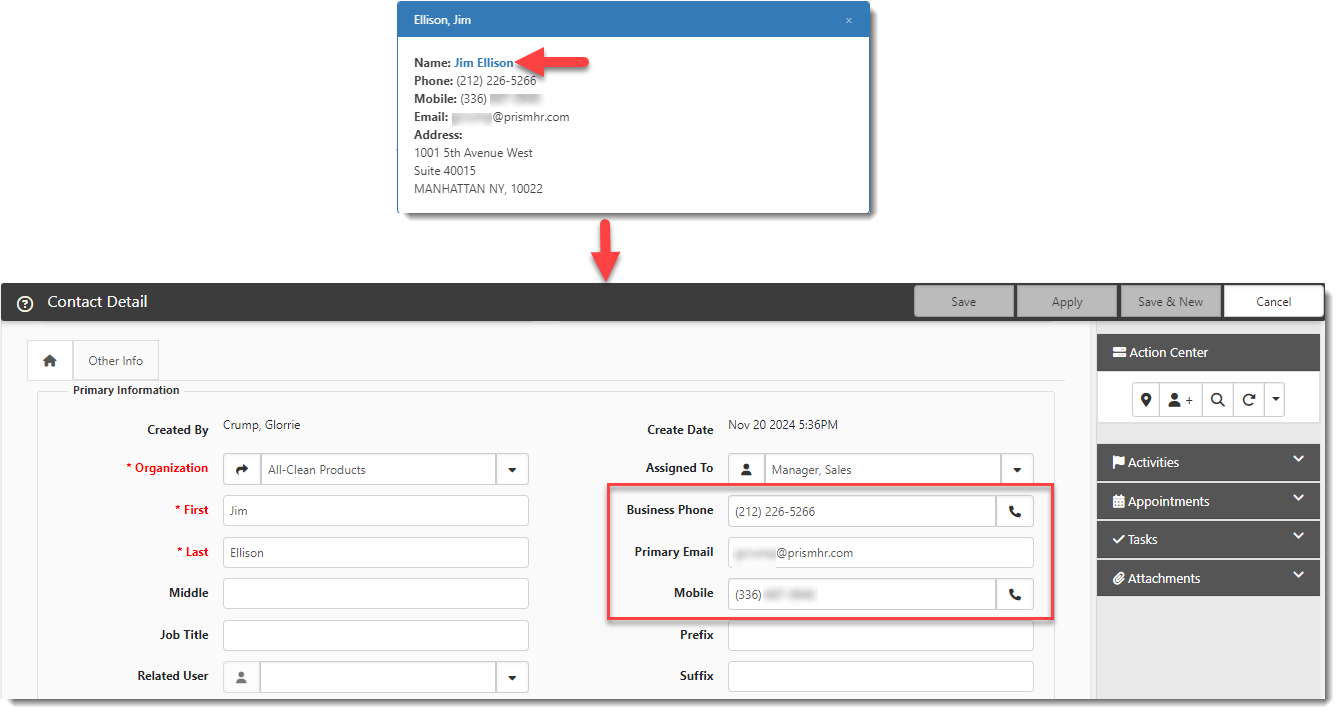Viewport: 1340px width, 714px height.
Task: Switch to the Other Info tab
Action: 116,361
